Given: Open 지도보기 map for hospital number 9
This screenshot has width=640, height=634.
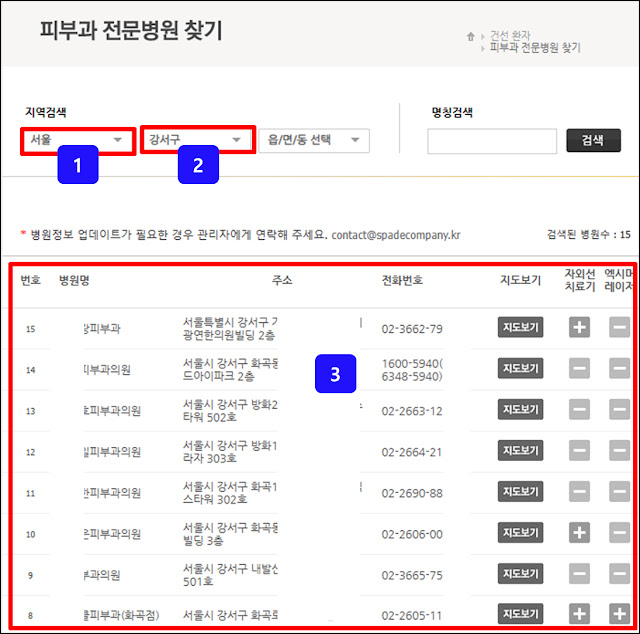Looking at the screenshot, I should (520, 574).
